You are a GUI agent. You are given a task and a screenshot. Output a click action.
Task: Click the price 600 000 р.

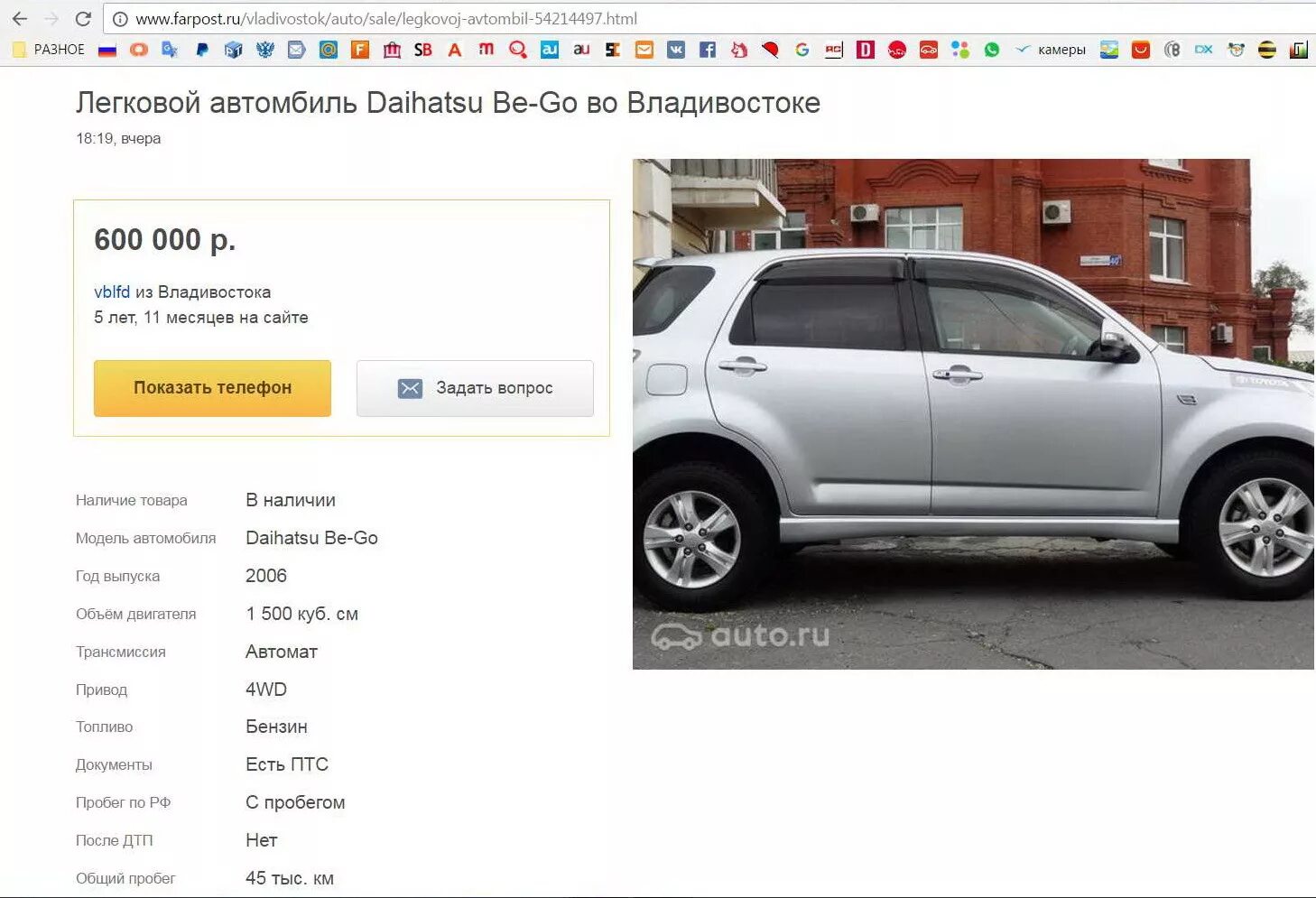click(x=165, y=240)
